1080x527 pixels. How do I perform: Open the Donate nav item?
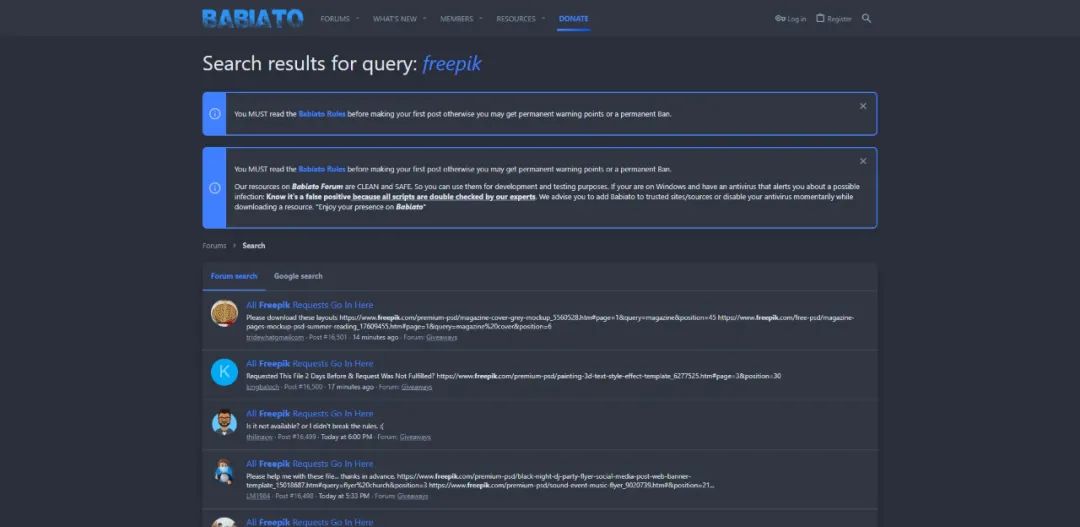pos(574,19)
